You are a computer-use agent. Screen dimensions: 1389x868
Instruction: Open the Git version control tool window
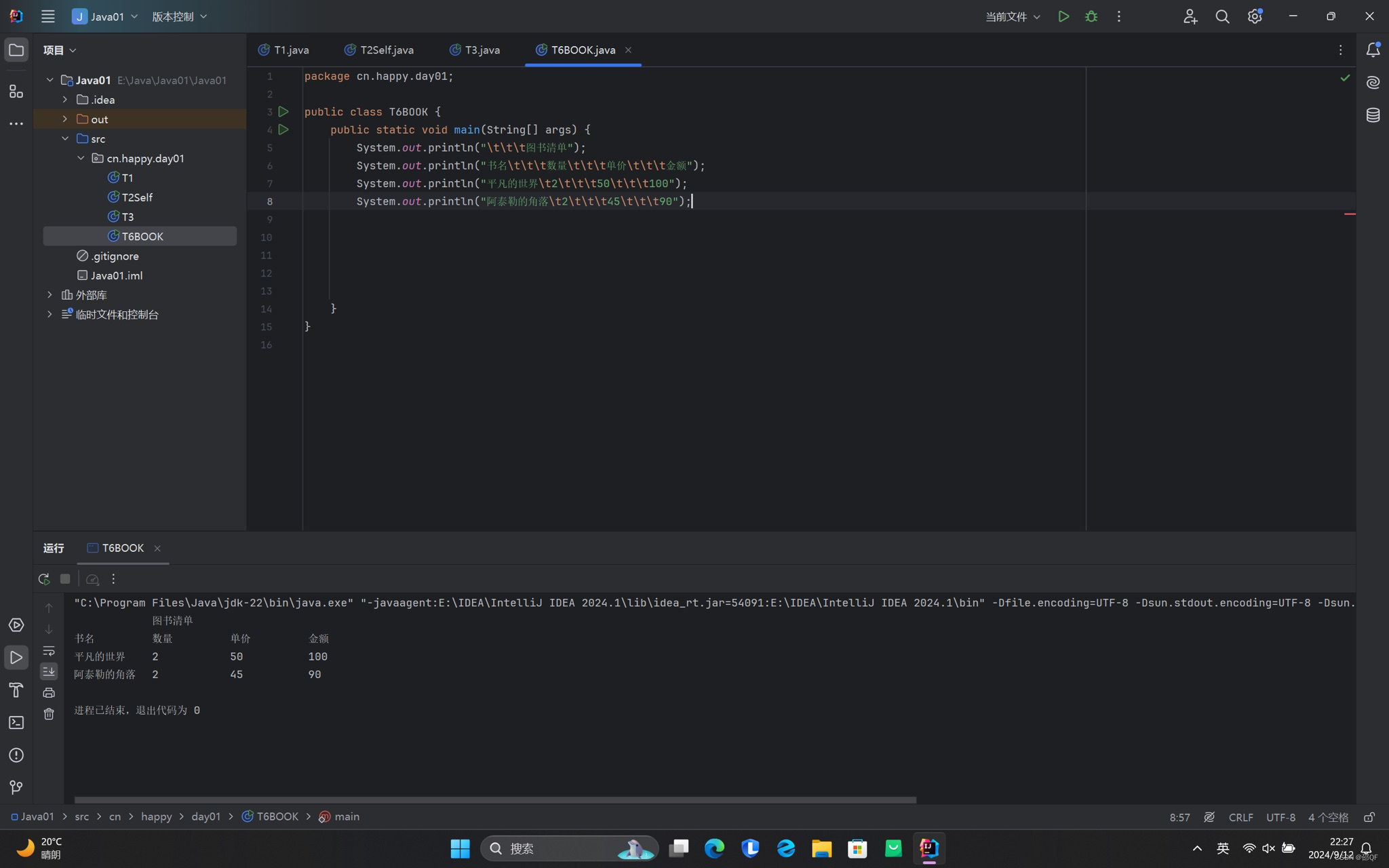pyautogui.click(x=16, y=787)
